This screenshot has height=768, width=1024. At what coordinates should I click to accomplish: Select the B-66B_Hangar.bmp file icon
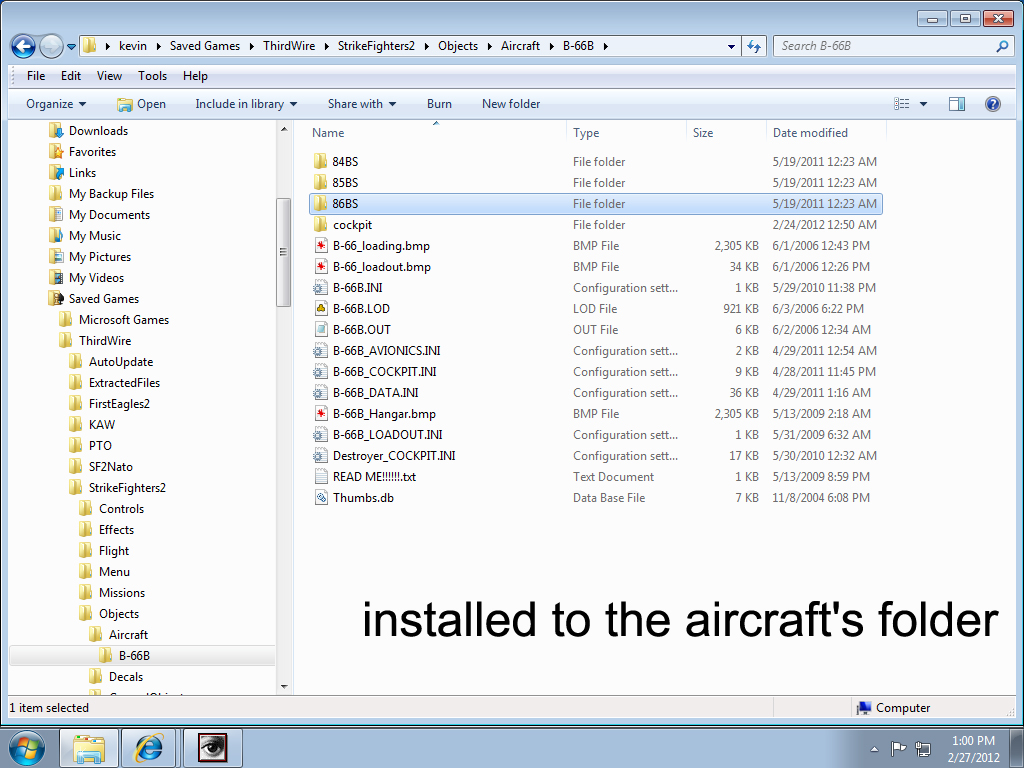point(321,413)
